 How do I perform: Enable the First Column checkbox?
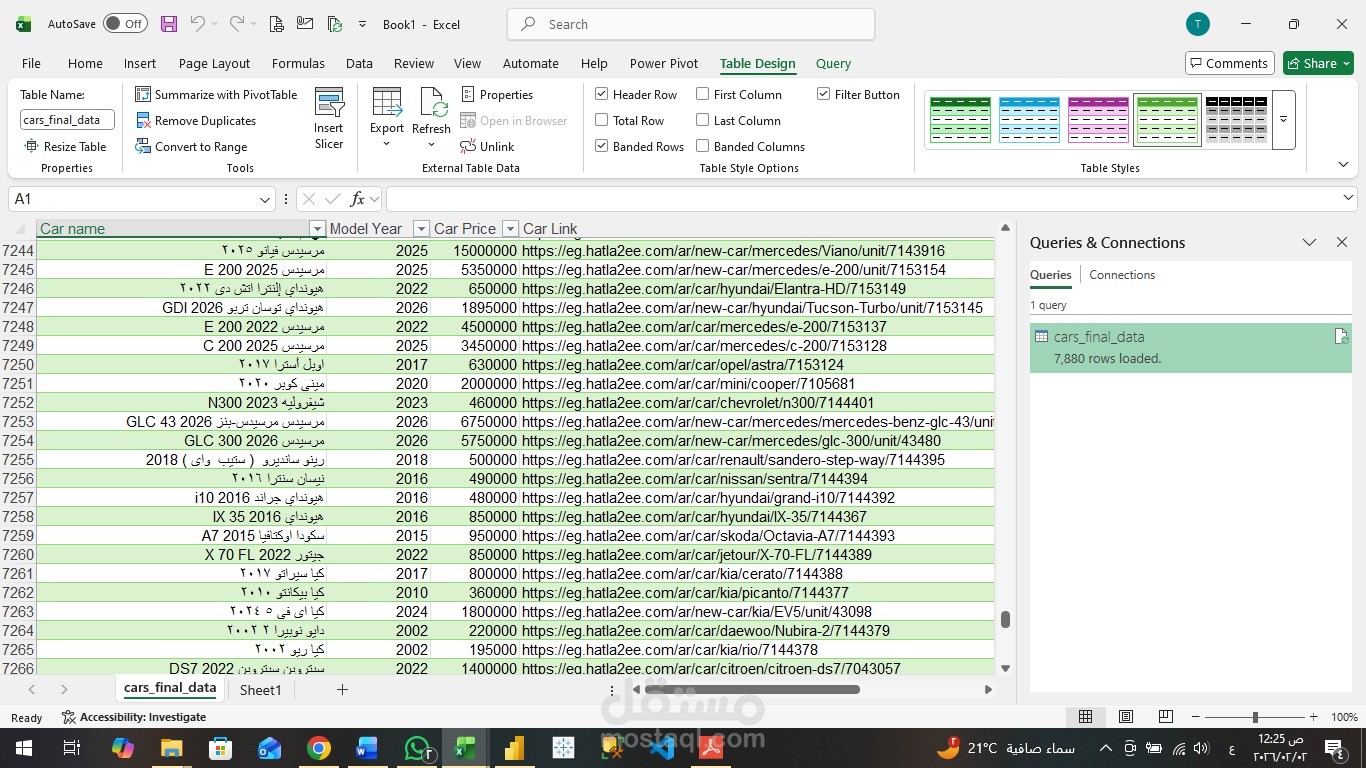pyautogui.click(x=703, y=94)
